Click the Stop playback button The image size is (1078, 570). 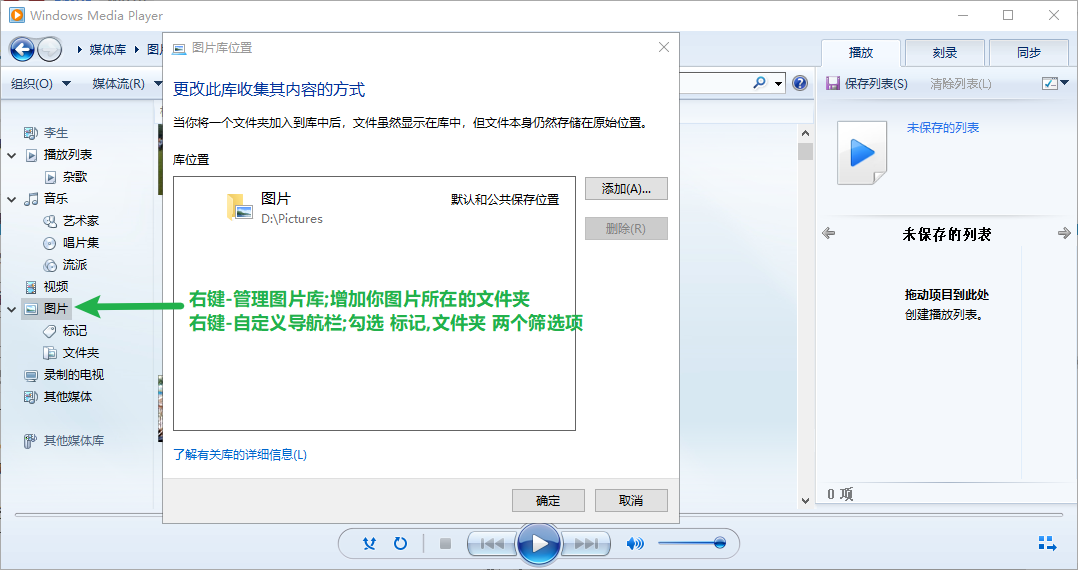click(x=446, y=543)
